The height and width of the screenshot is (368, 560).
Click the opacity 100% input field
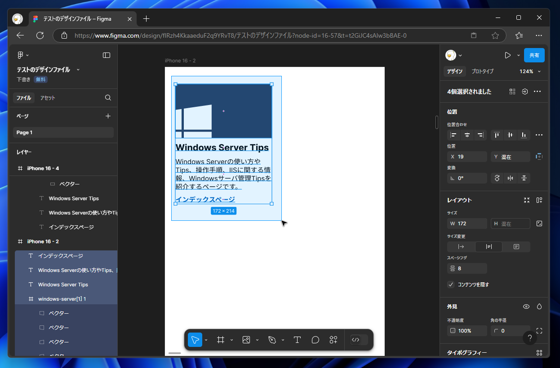pyautogui.click(x=467, y=331)
